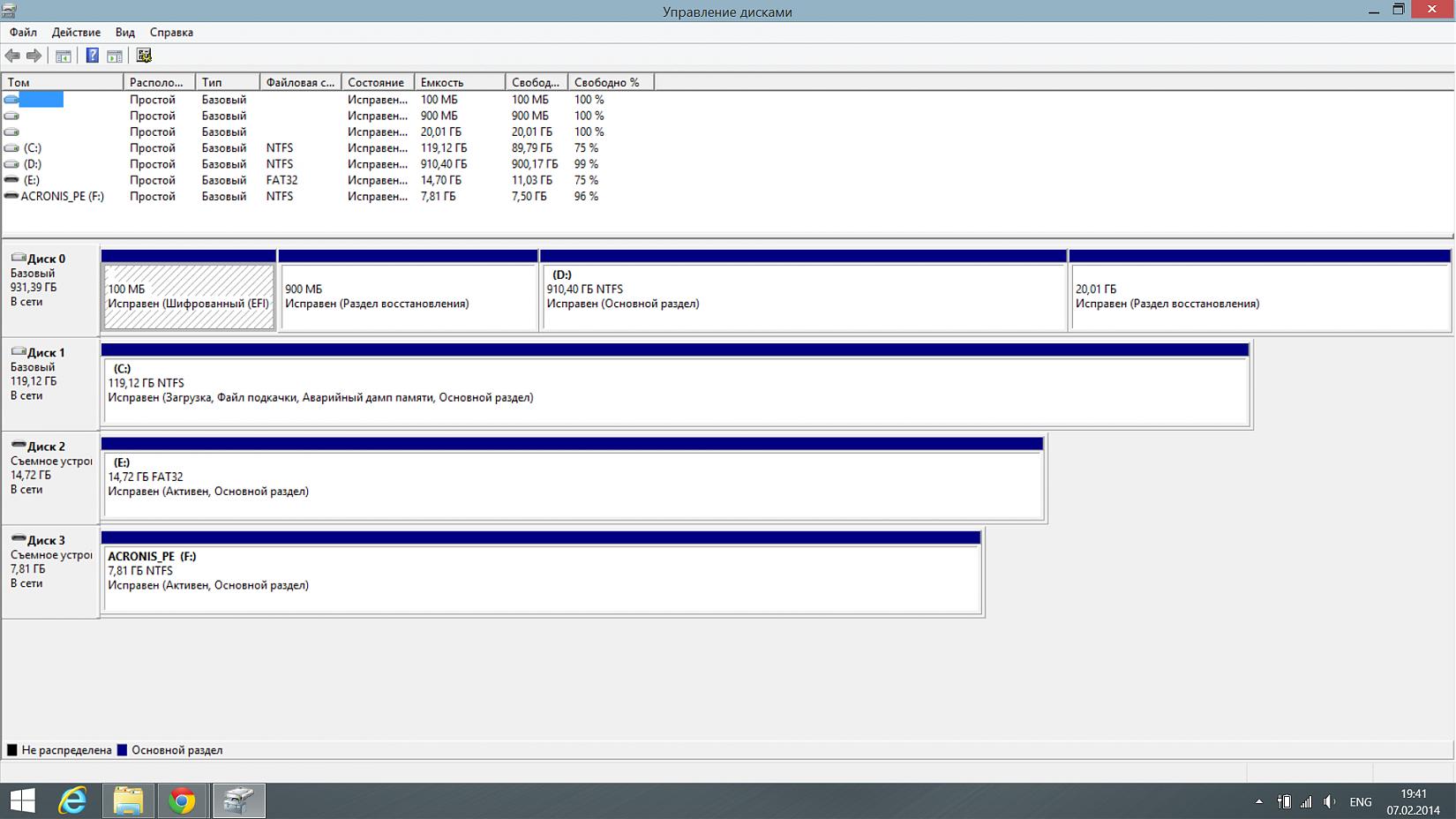
Task: Click the blue Основной раздел legend swatch
Action: pos(123,750)
